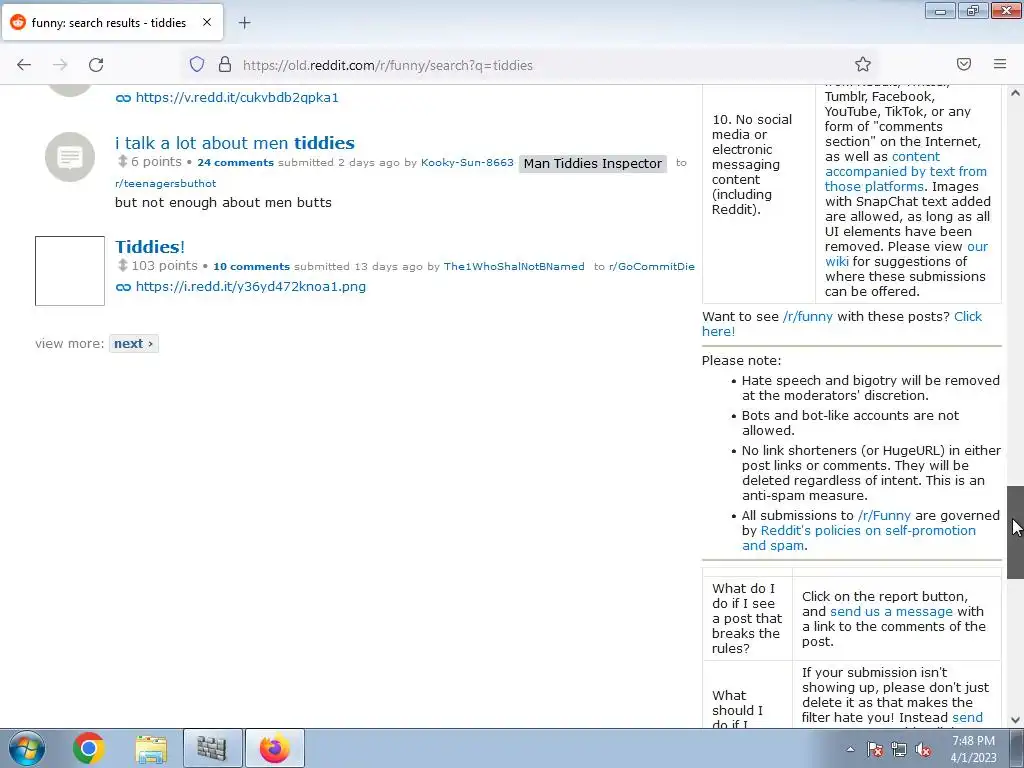Screen dimensions: 1024x768
Task: Click the forward navigation arrow
Action: [60, 65]
